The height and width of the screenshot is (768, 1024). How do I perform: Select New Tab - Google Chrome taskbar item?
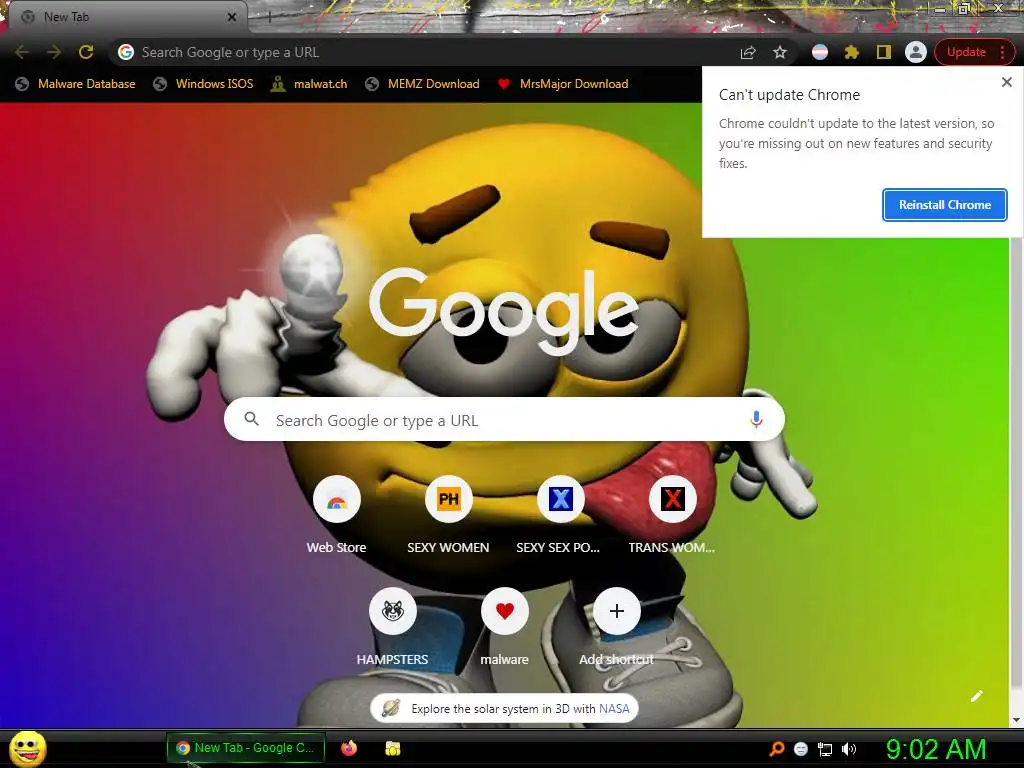[x=246, y=748]
